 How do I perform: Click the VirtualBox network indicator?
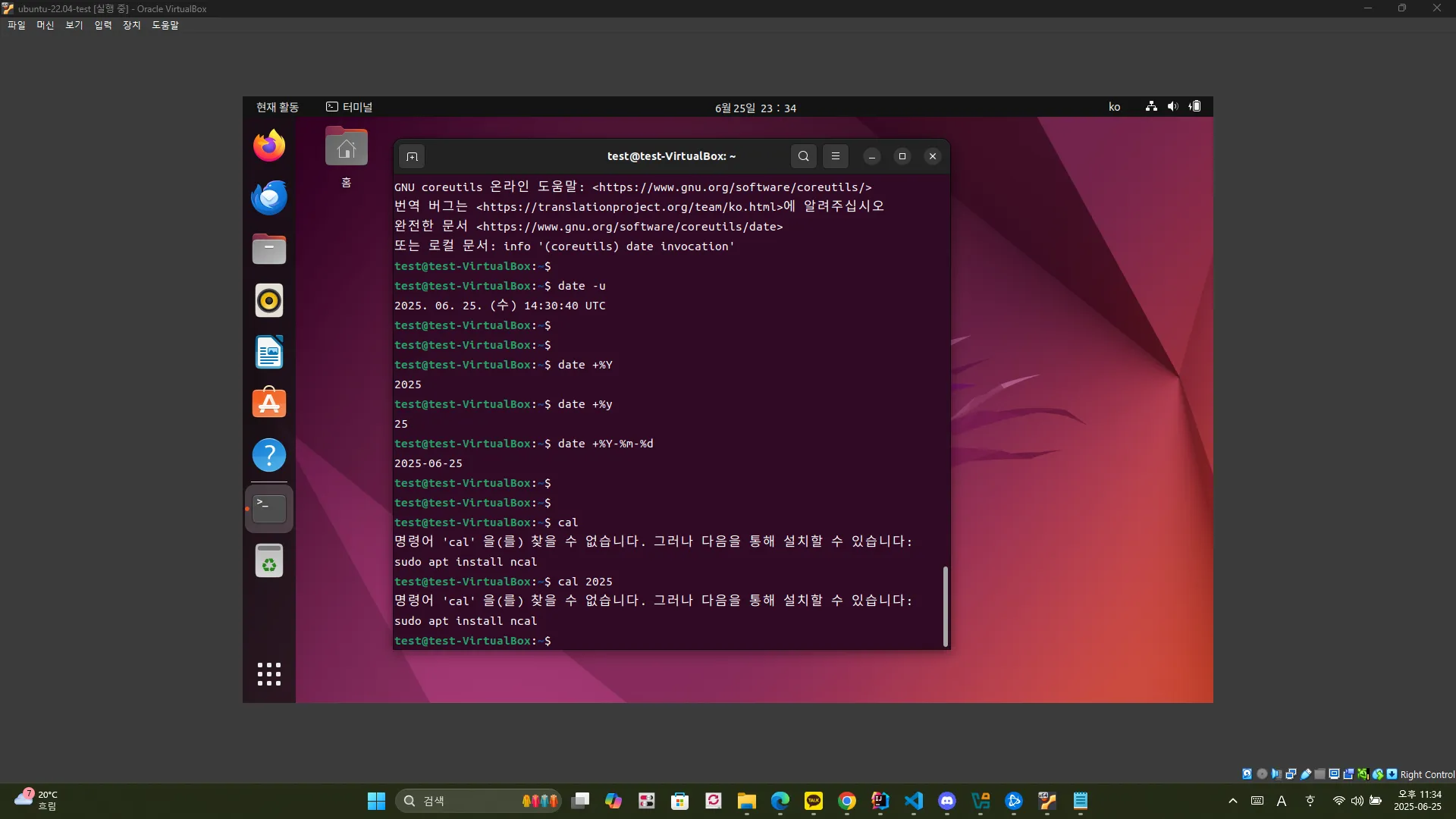tap(1291, 774)
